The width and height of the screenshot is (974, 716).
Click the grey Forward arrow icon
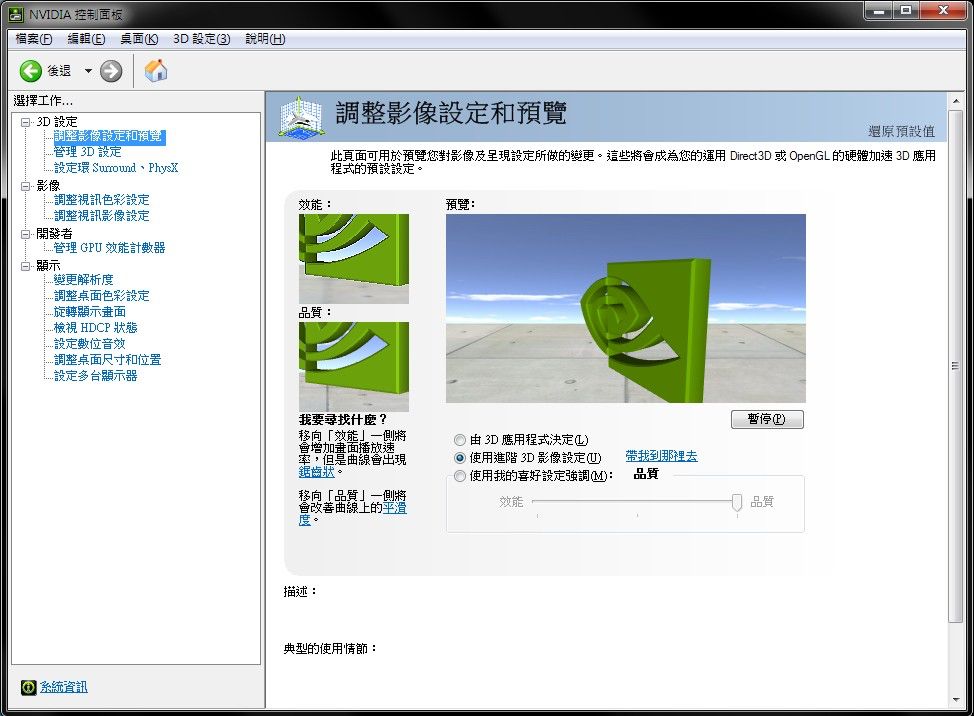(x=111, y=71)
